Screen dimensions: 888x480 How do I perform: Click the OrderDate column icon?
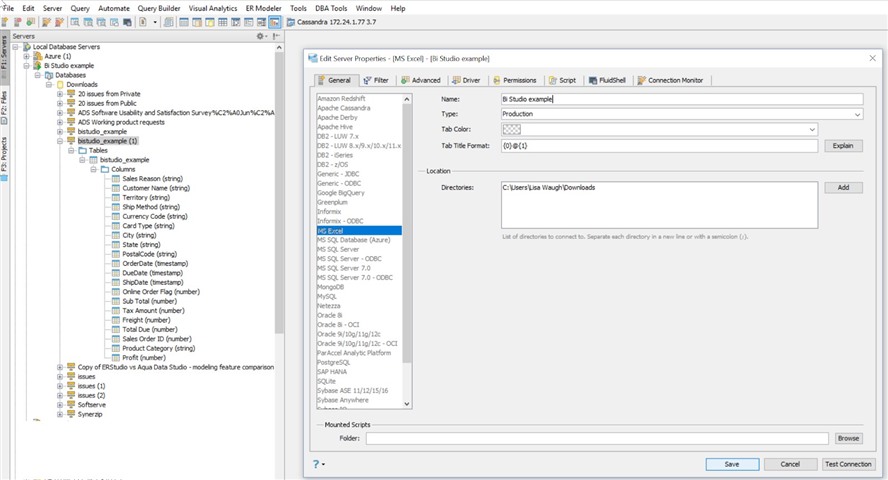tap(116, 263)
